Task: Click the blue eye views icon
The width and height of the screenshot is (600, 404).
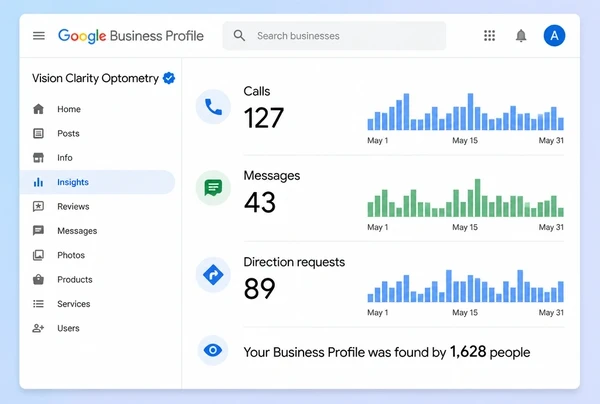Action: 213,350
